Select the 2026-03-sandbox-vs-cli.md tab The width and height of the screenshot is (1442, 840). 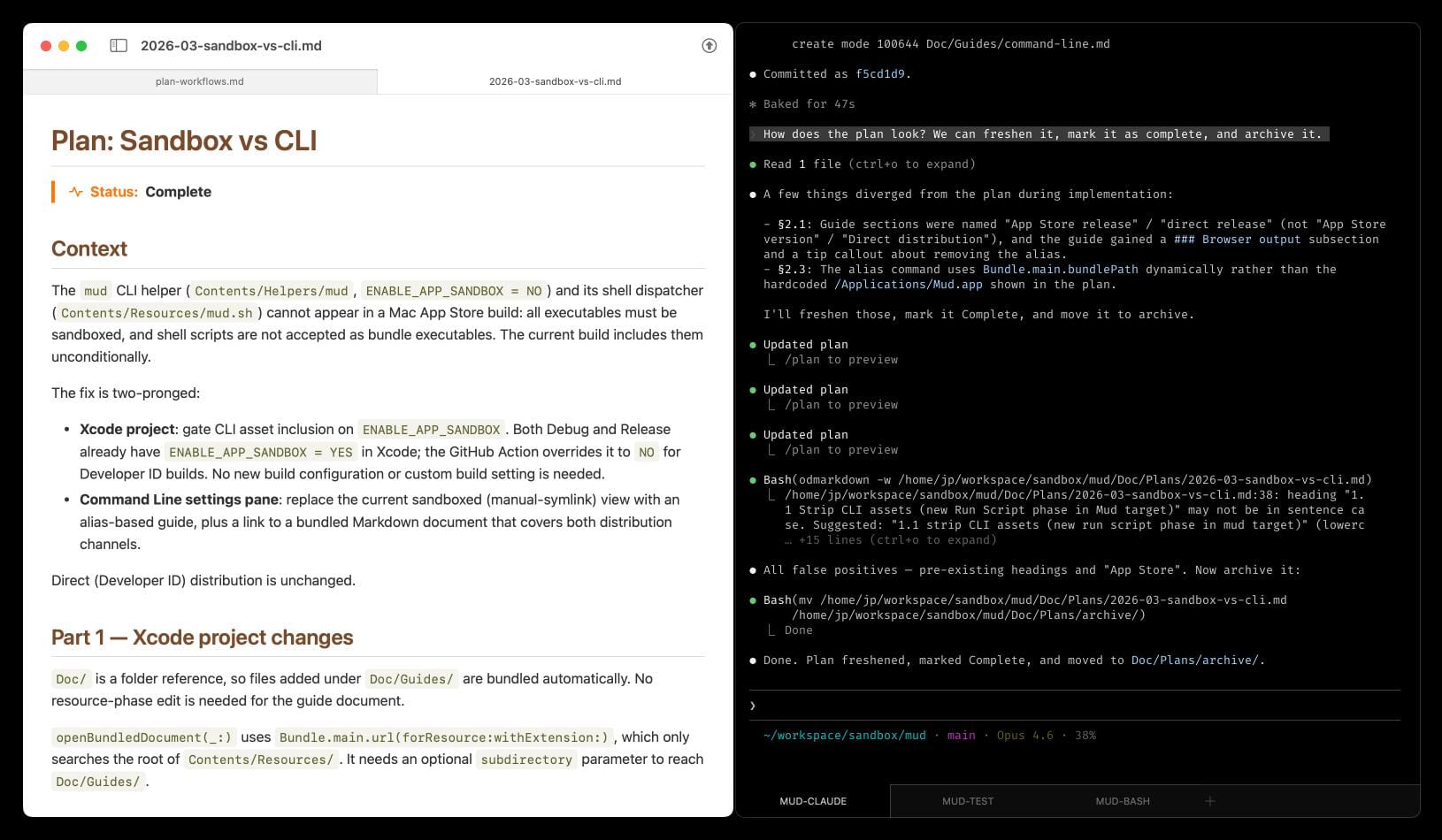coord(555,81)
